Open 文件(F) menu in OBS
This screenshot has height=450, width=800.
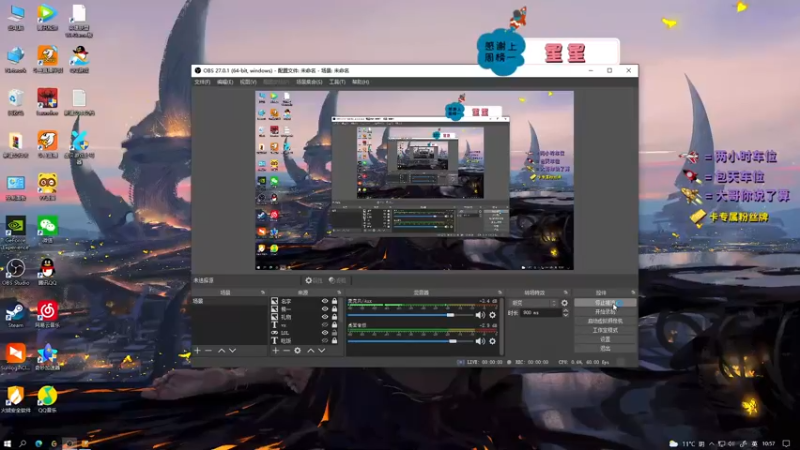point(203,82)
